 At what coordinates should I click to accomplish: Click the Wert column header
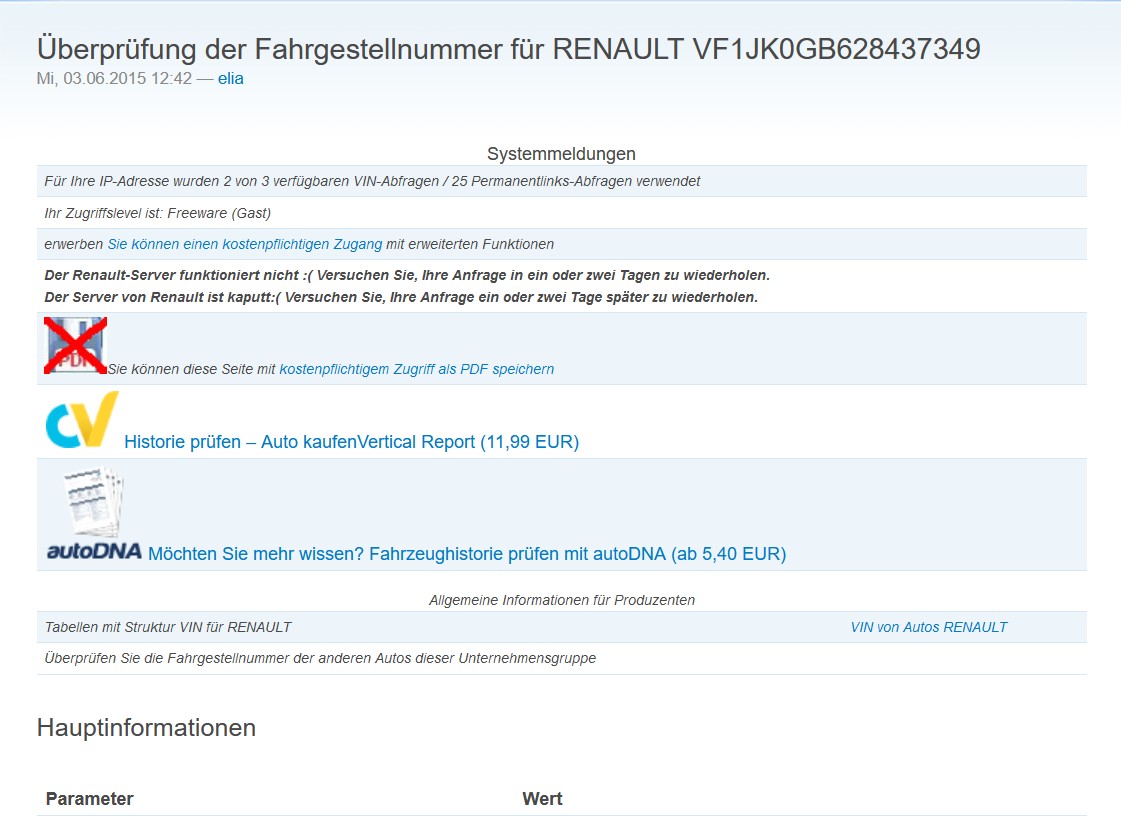pyautogui.click(x=542, y=798)
